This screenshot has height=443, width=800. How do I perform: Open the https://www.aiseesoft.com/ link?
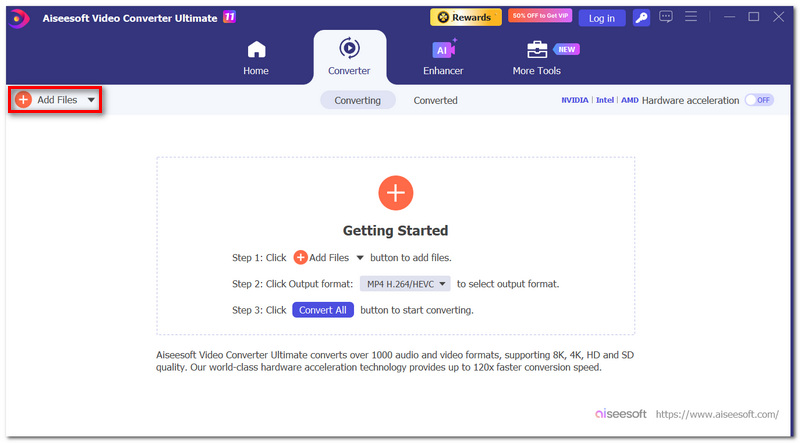(x=717, y=414)
